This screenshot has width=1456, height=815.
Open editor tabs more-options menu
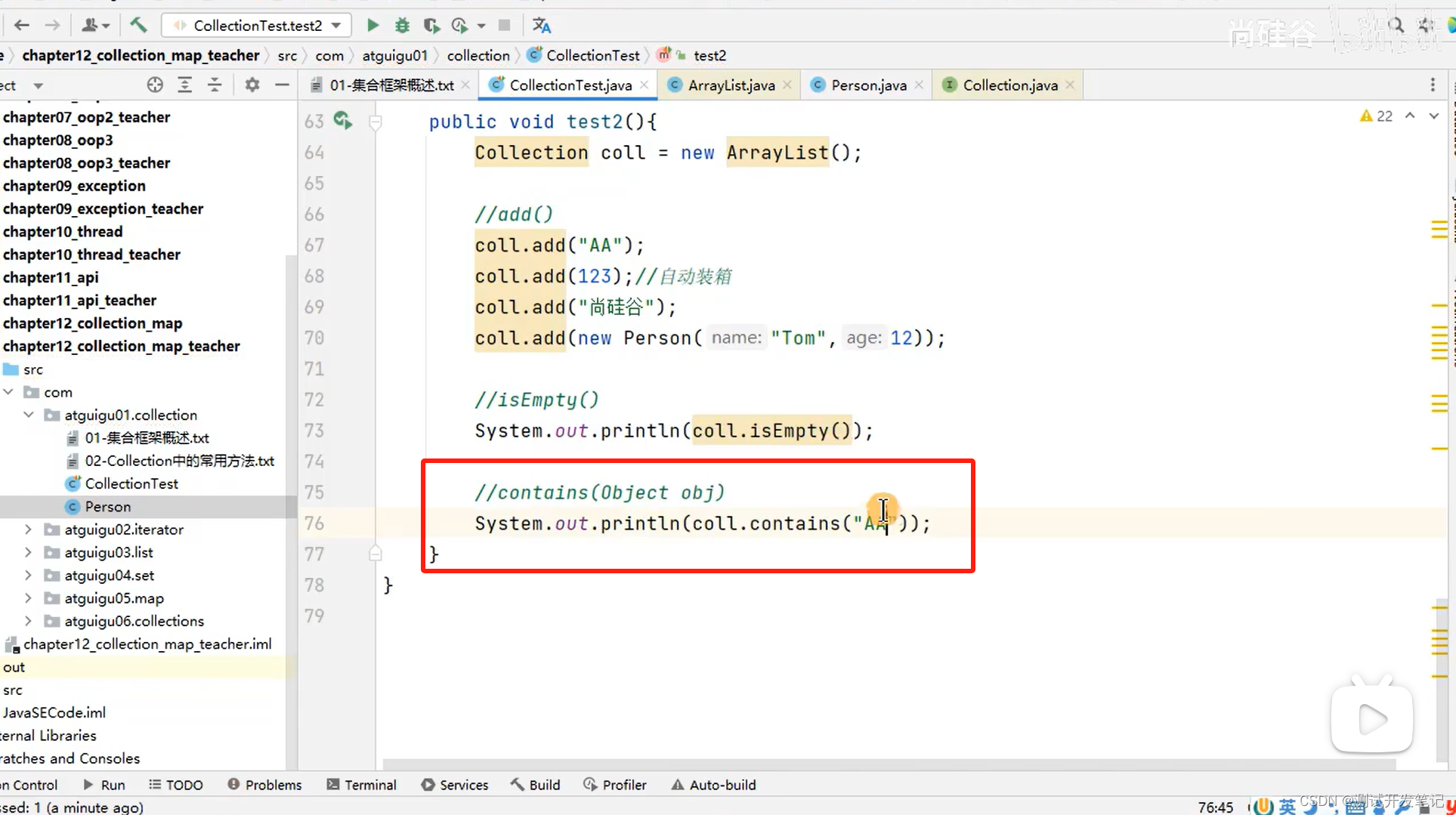1433,85
